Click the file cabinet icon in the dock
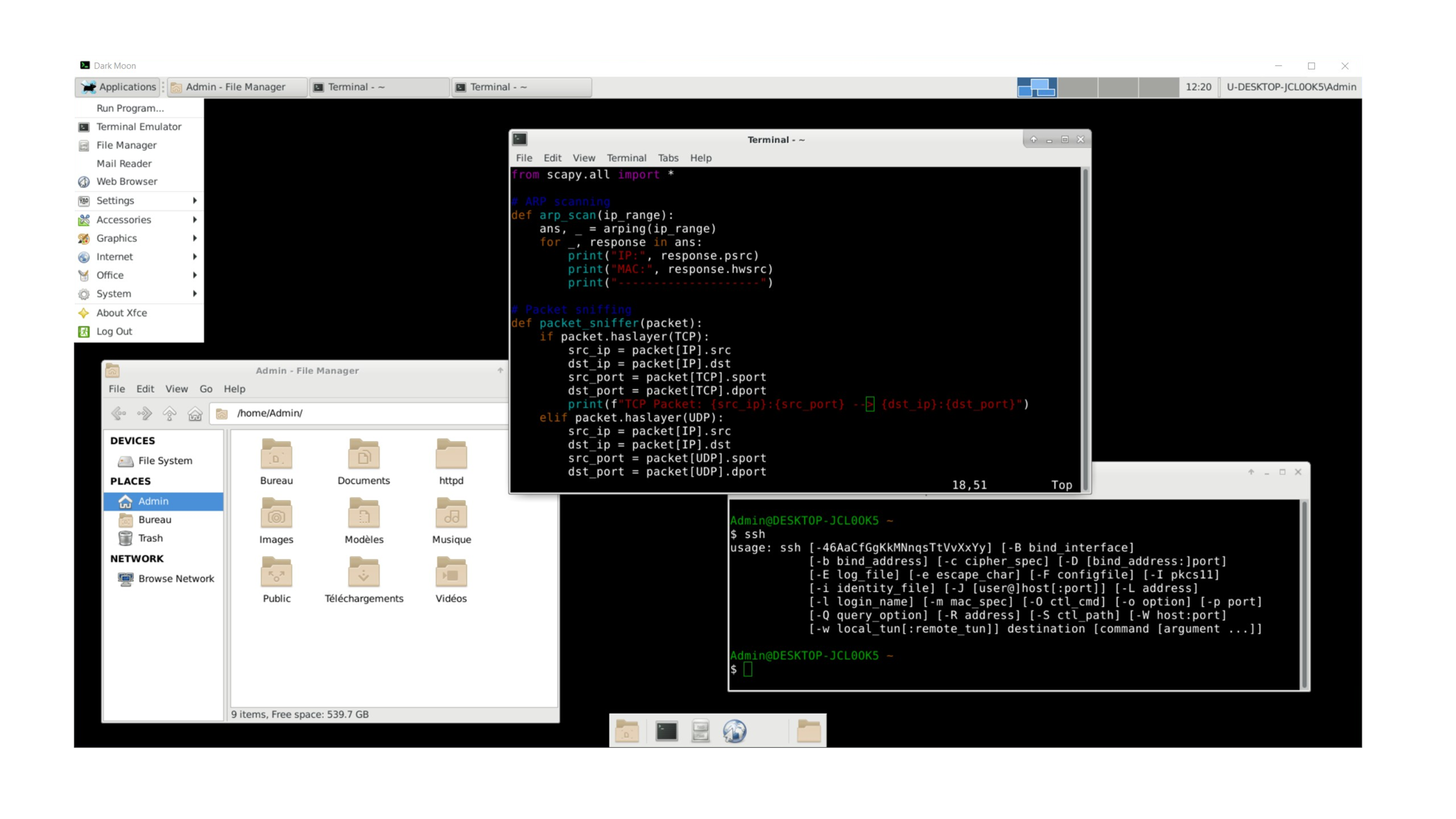1456x819 pixels. [700, 731]
